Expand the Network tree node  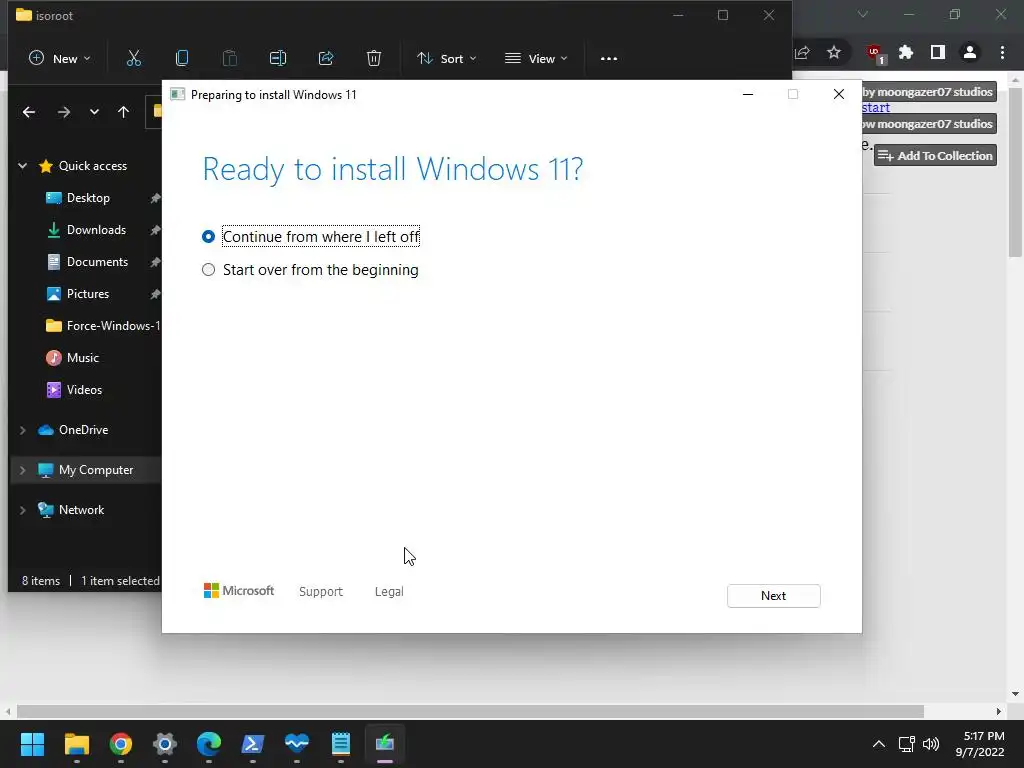point(22,510)
